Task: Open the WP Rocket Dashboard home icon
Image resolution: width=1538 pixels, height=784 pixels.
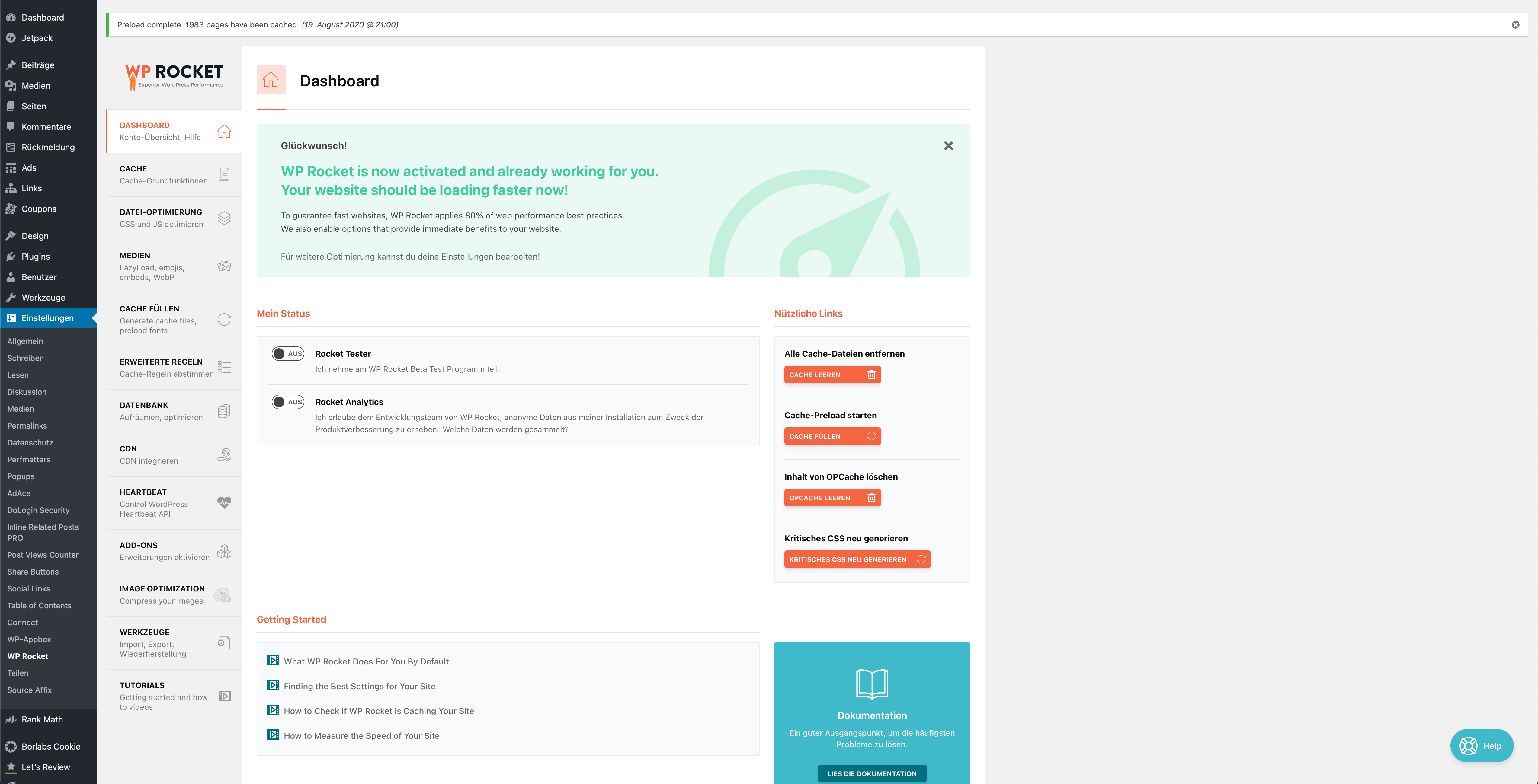Action: click(x=224, y=131)
